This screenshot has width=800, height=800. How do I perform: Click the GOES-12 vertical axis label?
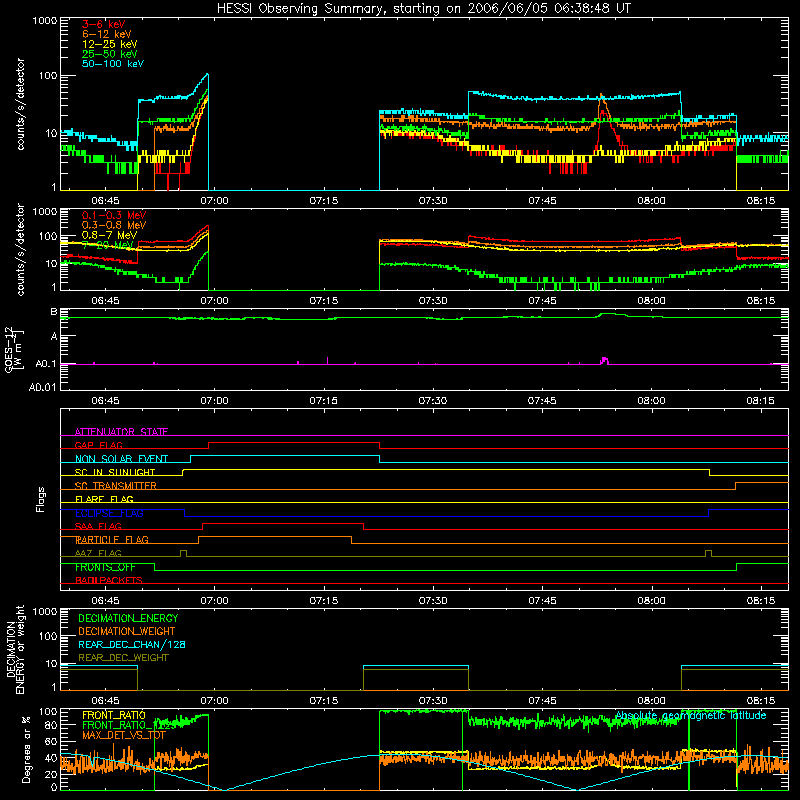pos(13,349)
